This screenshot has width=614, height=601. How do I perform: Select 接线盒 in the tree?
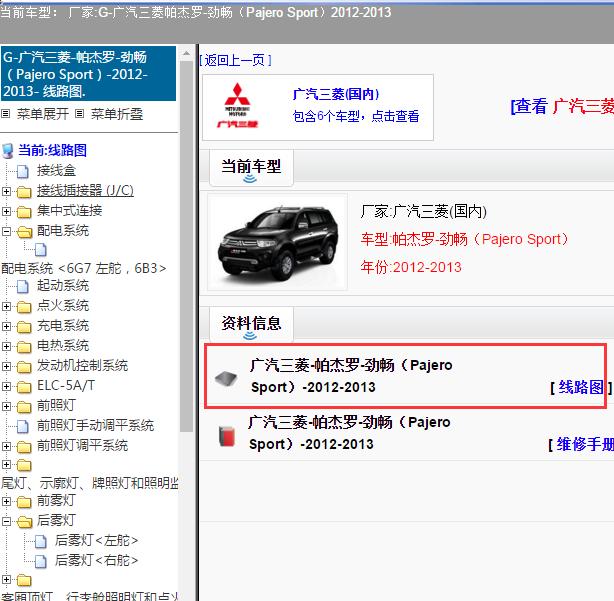tap(56, 171)
